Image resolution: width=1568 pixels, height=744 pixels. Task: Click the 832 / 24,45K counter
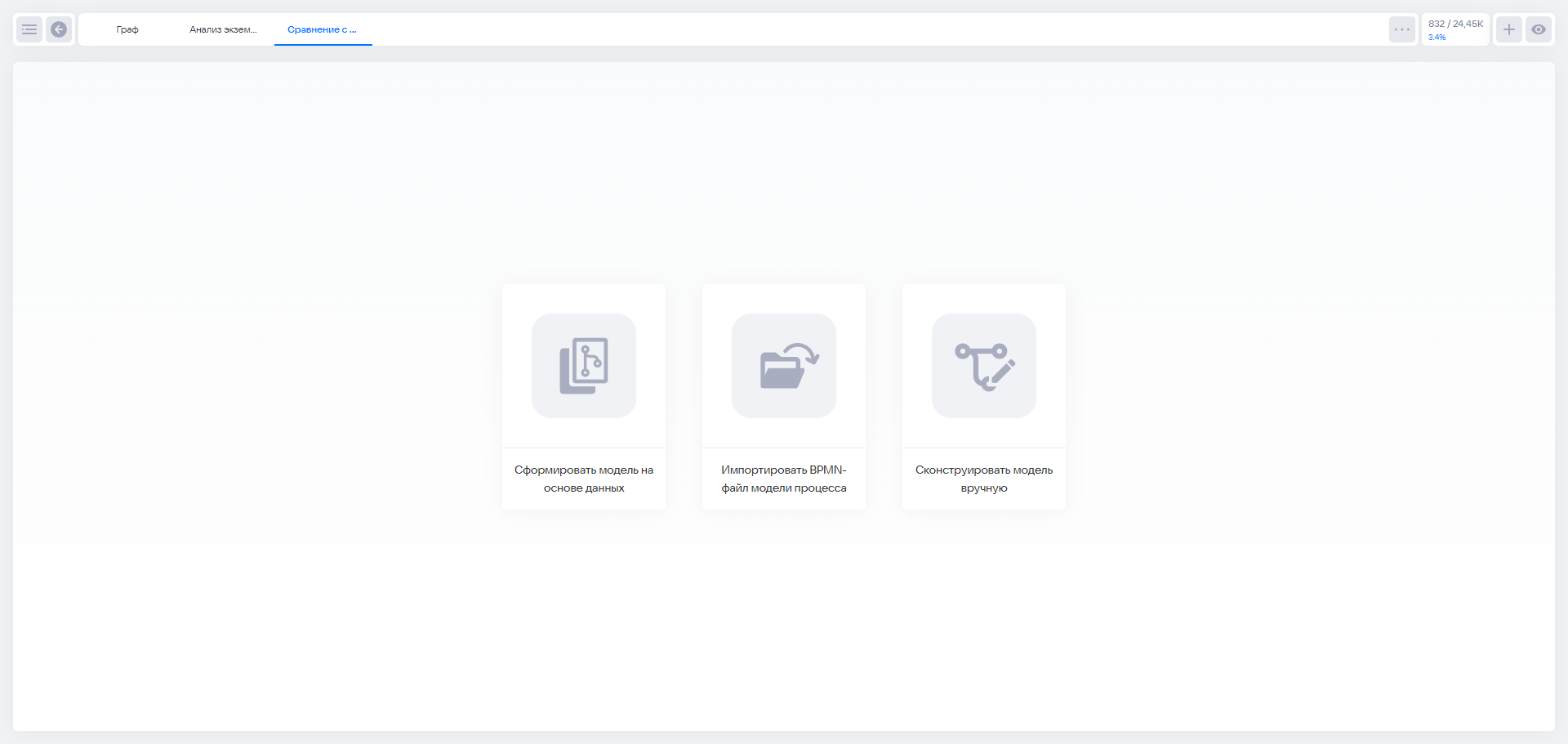1455,24
